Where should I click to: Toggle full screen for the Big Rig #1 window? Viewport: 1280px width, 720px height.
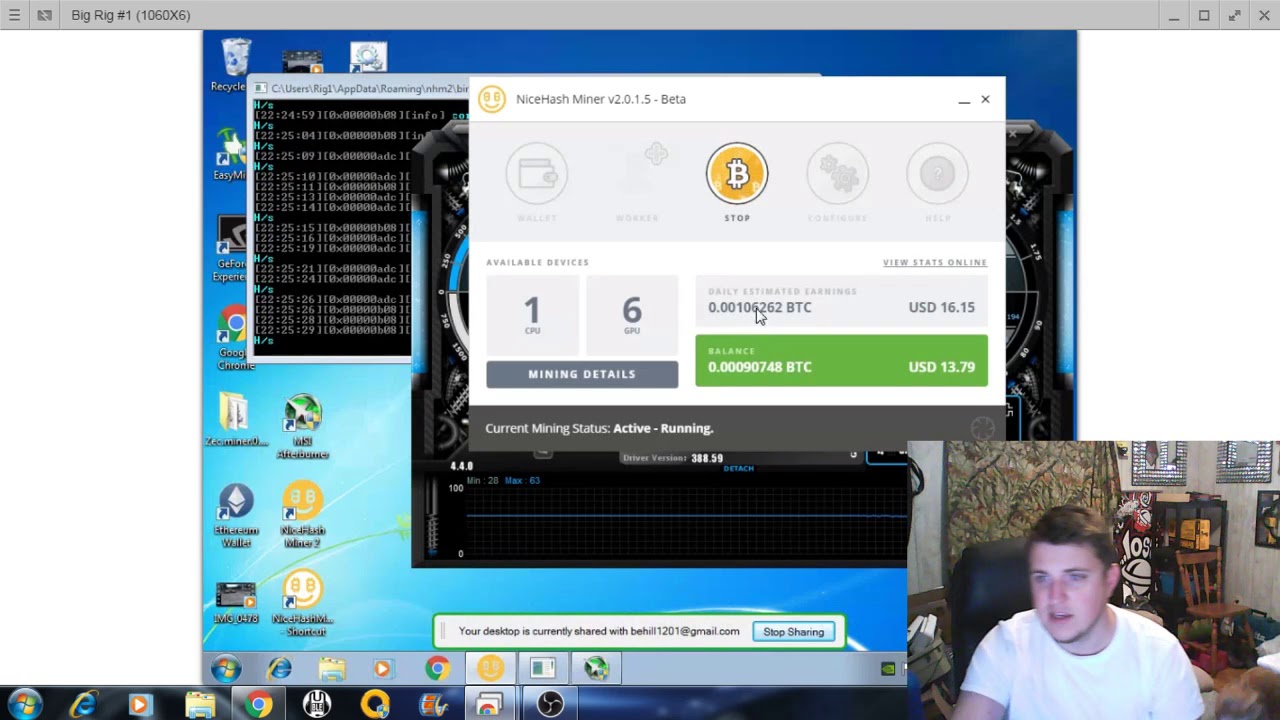tap(1235, 15)
